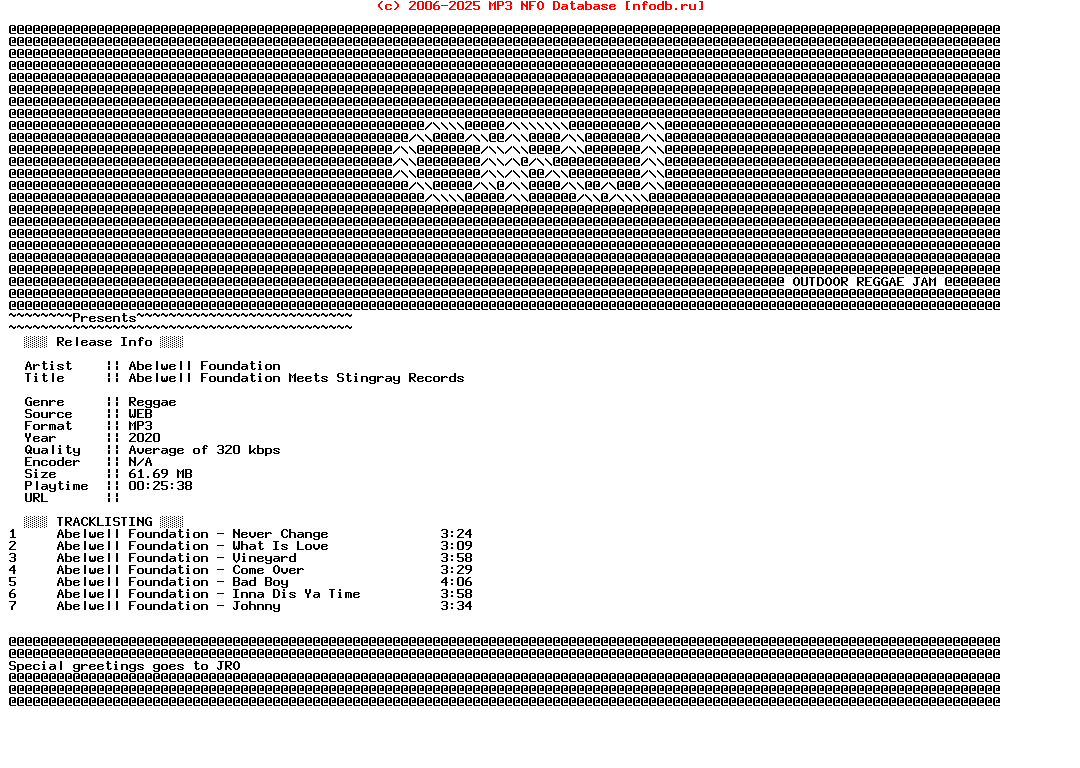This screenshot has width=1080, height=768.
Task: Click the 4:06 duration of Bad Boy
Action: pos(456,583)
